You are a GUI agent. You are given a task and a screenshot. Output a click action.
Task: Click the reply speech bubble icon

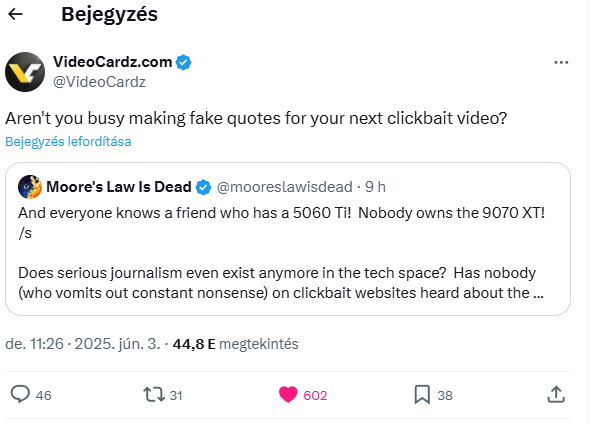tap(20, 394)
